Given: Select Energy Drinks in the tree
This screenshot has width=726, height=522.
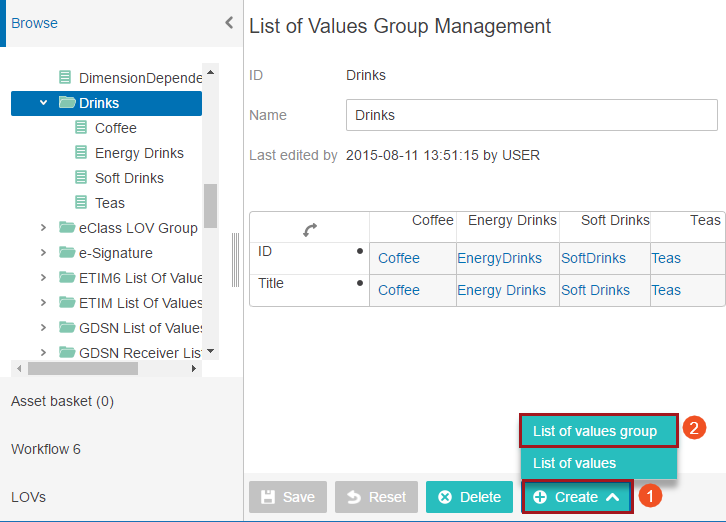Looking at the screenshot, I should pos(139,153).
